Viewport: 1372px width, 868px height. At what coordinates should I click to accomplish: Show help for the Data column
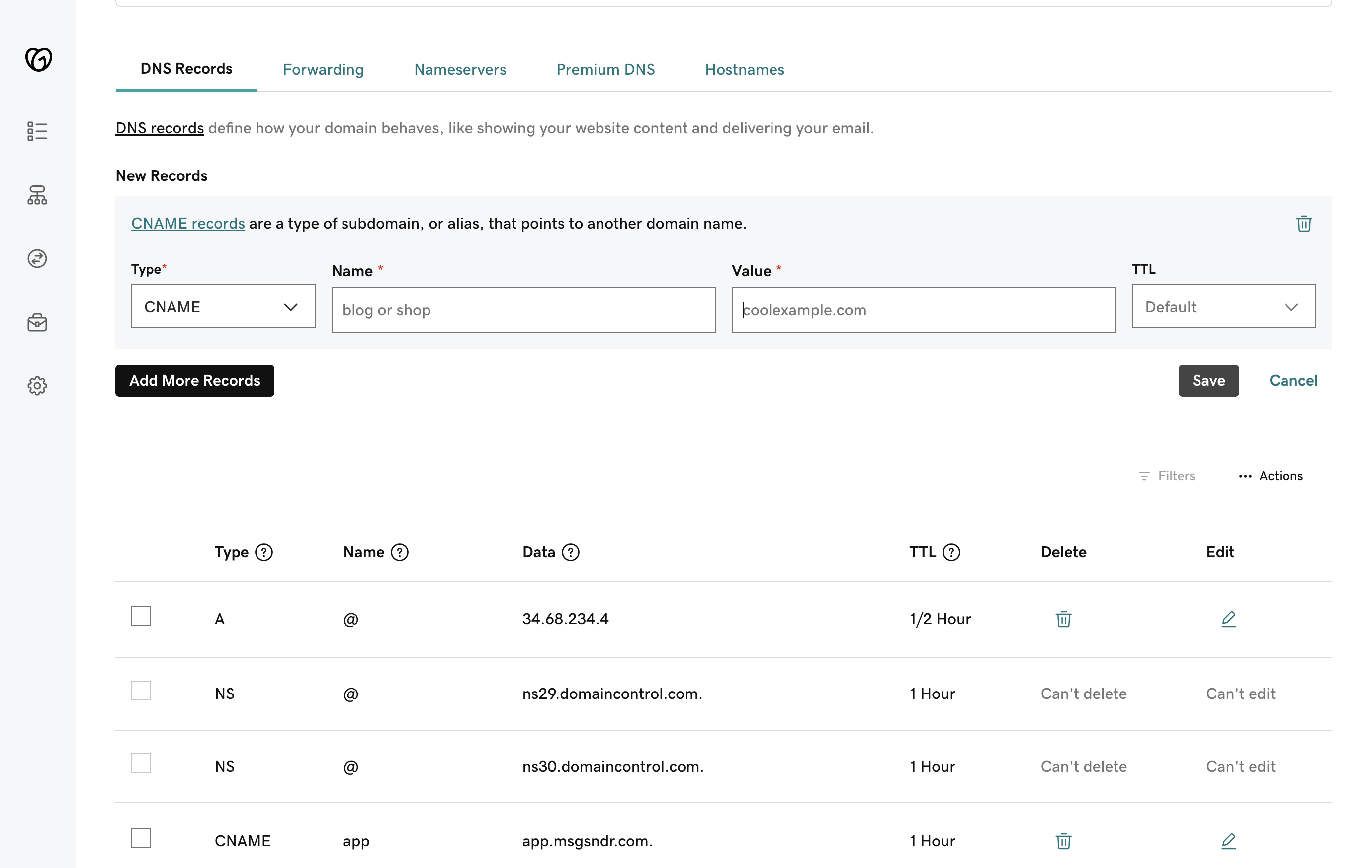pos(570,552)
